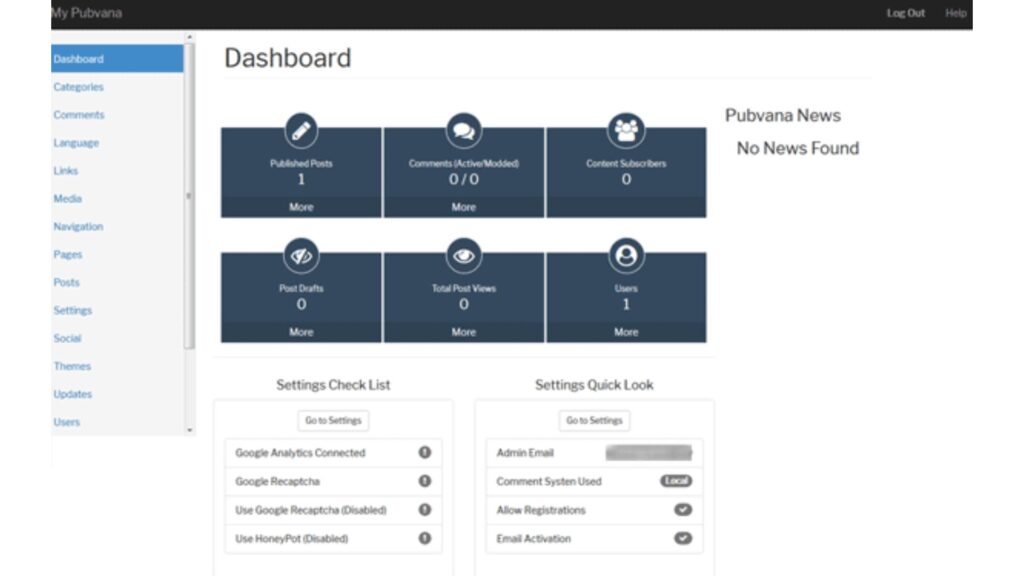Click the My Pubvana brand link
The width and height of the screenshot is (1024, 576).
click(x=86, y=13)
